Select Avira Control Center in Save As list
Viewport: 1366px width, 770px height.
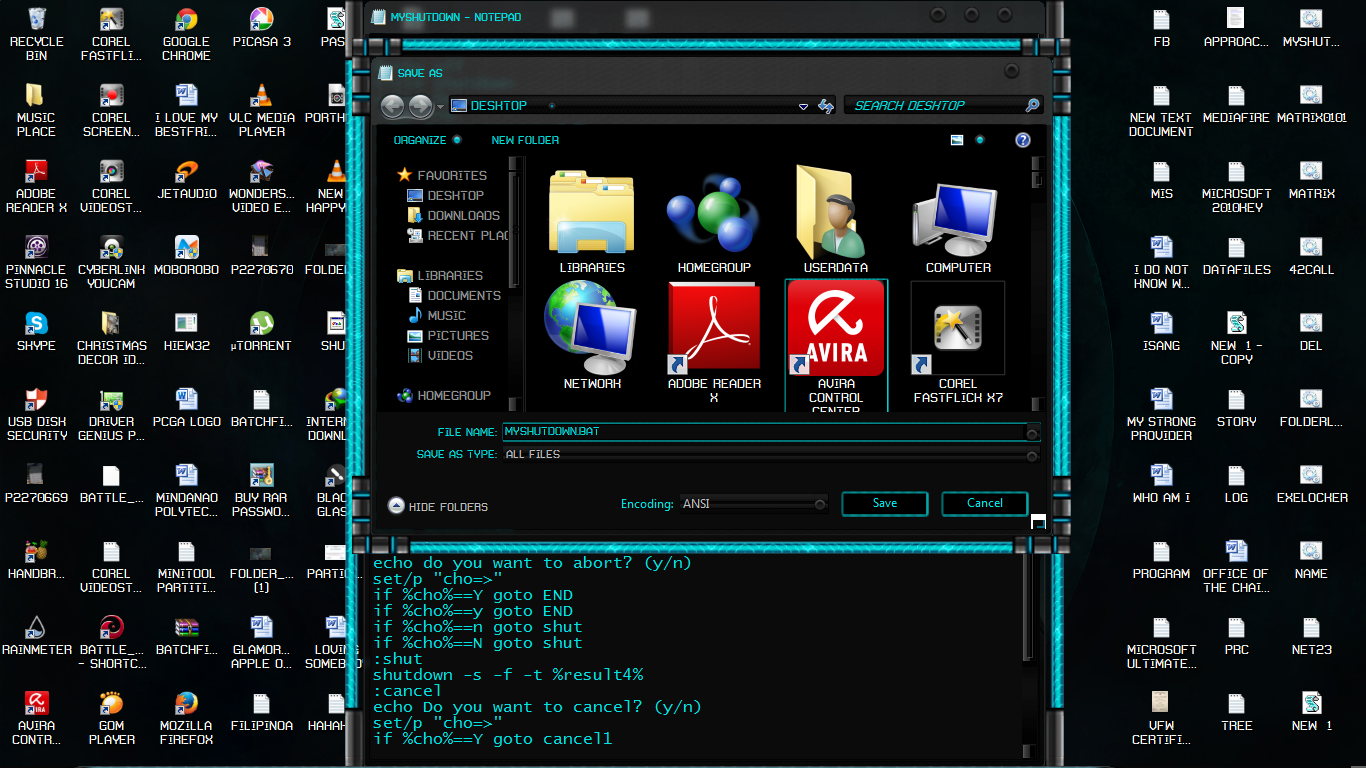pos(836,345)
